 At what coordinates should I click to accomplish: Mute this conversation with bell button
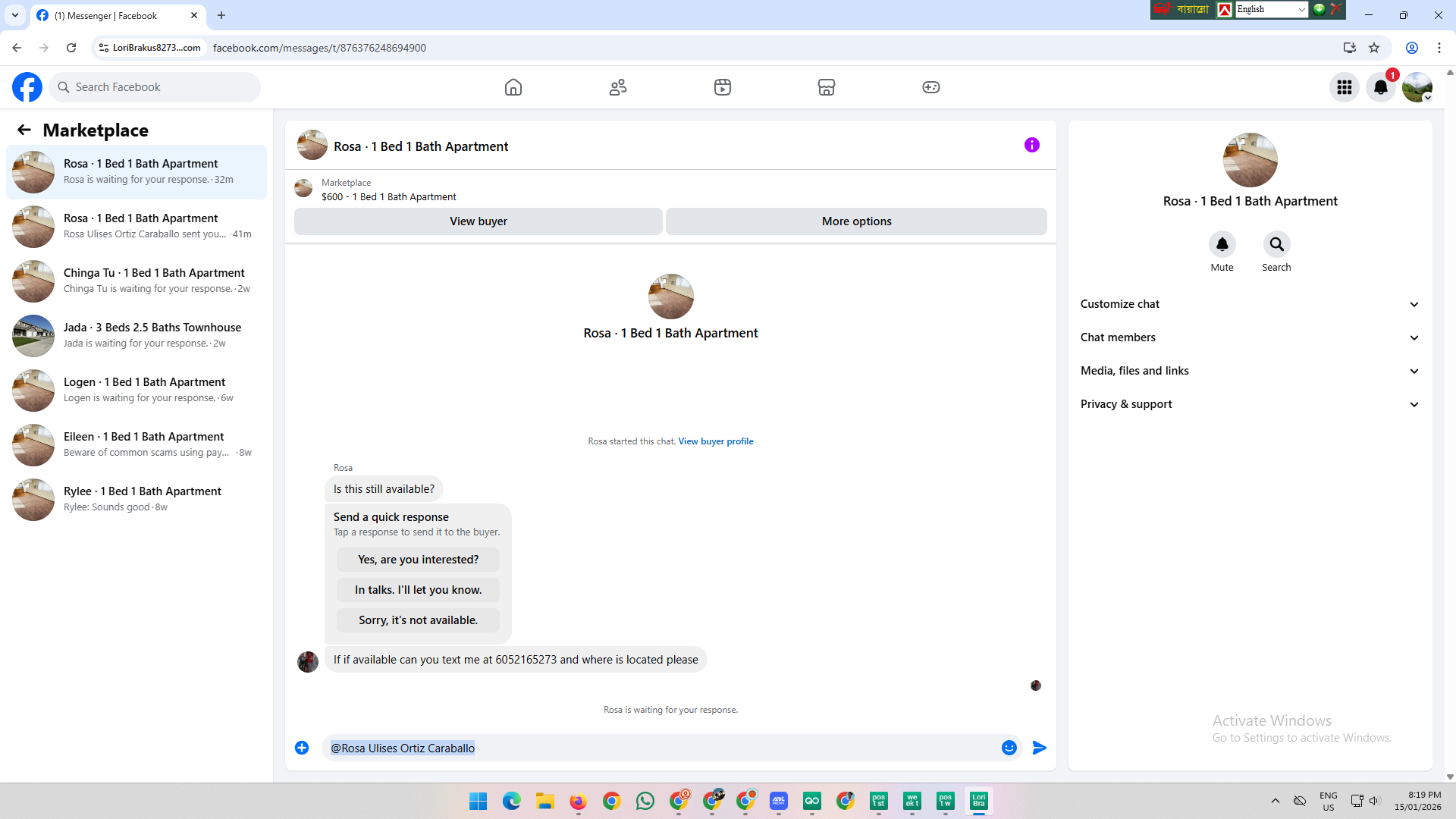tap(1222, 244)
